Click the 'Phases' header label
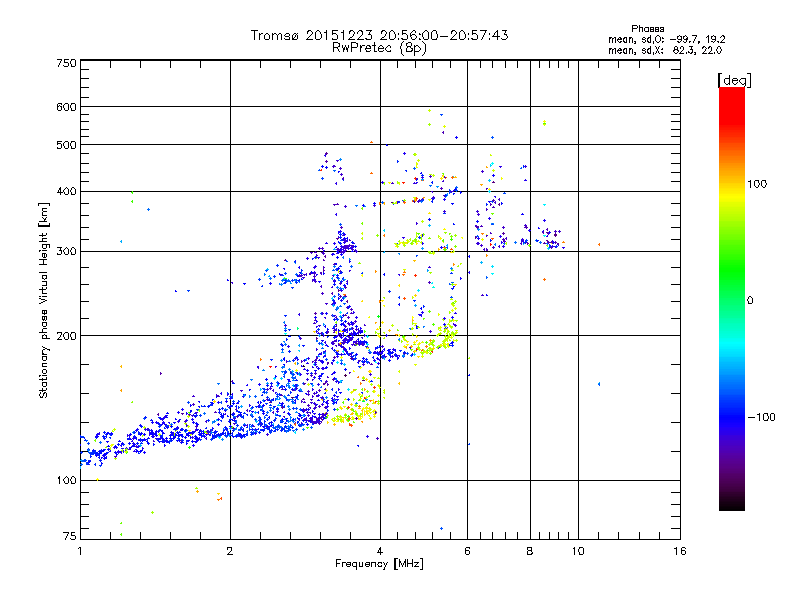Screen dimensions: 800x600 click(x=647, y=29)
